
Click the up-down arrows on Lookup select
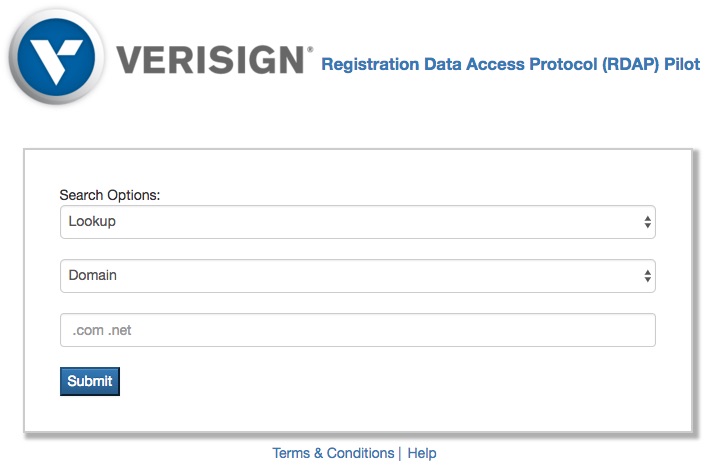(647, 222)
